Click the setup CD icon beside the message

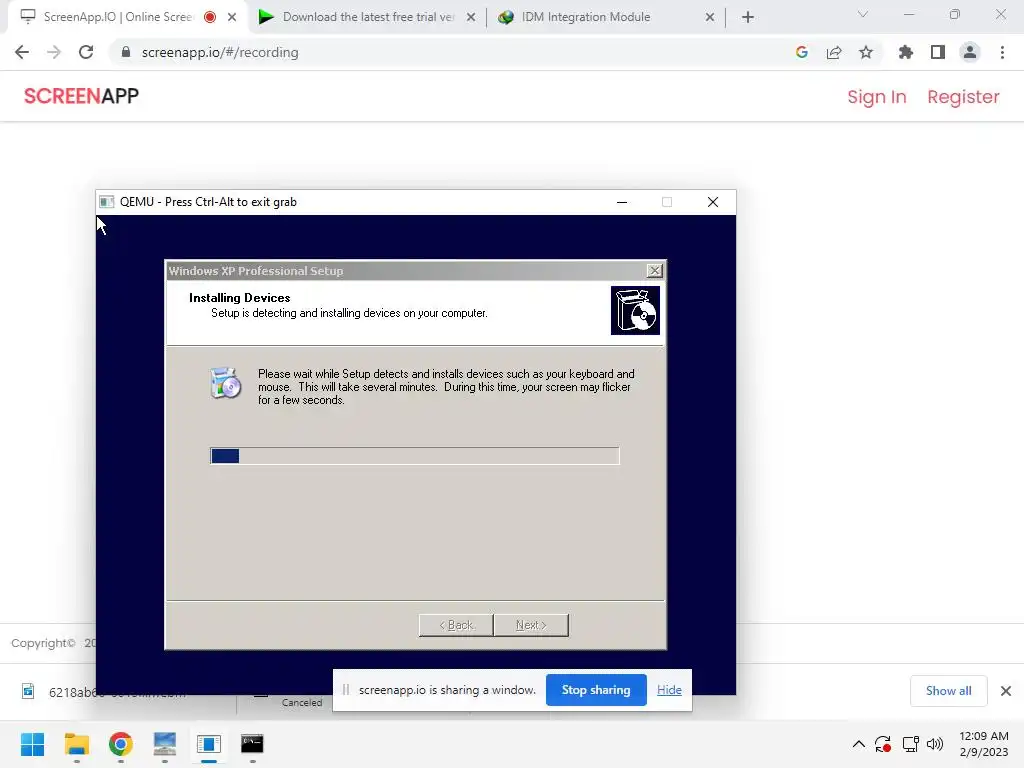point(226,383)
